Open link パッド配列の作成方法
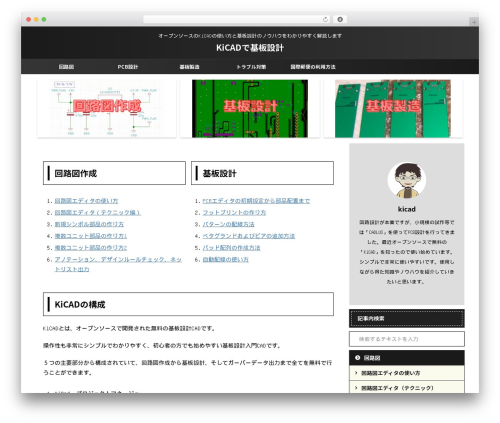The height and width of the screenshot is (423, 500). point(231,247)
